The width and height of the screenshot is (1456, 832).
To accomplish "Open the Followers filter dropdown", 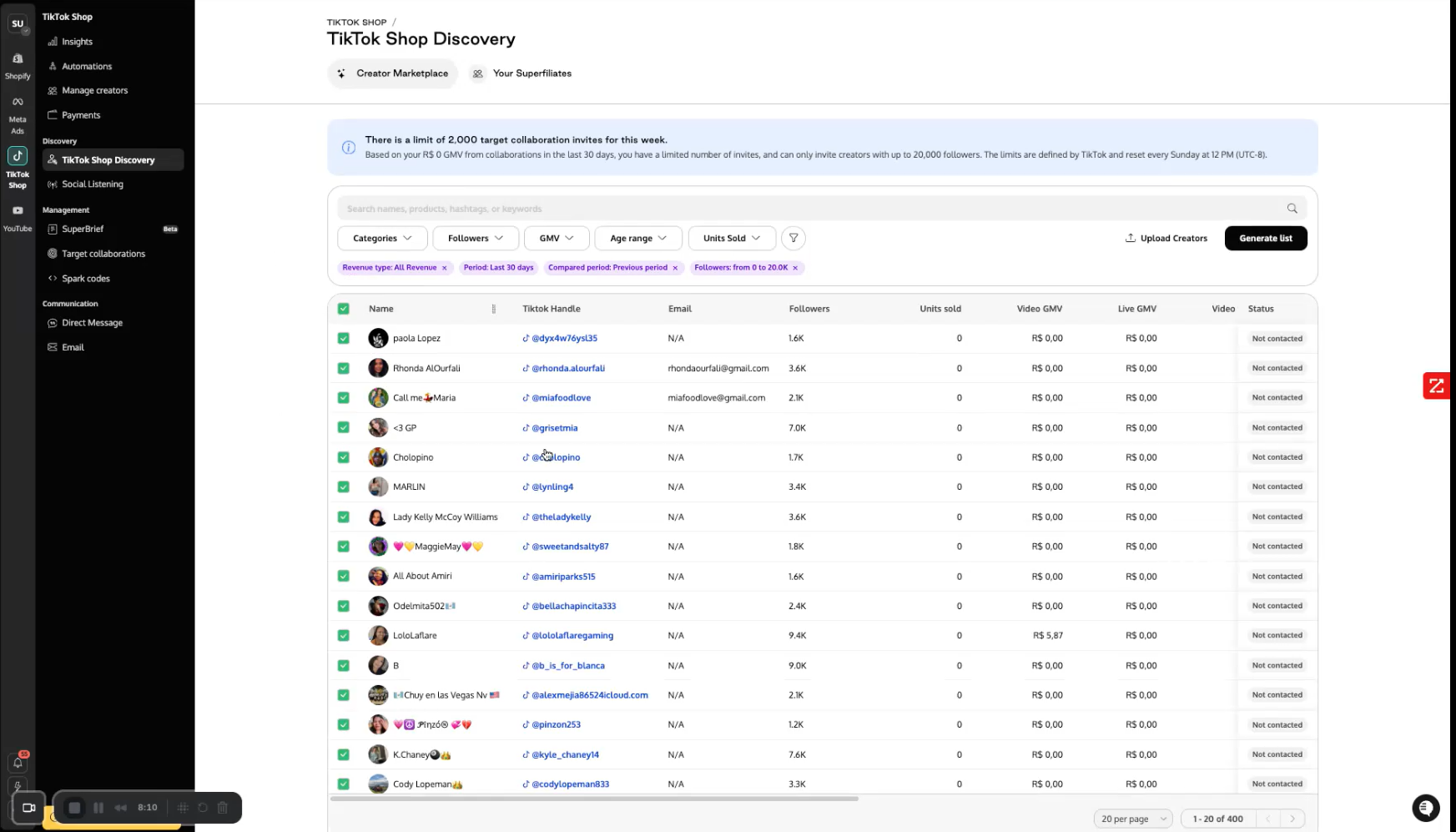I will [476, 238].
